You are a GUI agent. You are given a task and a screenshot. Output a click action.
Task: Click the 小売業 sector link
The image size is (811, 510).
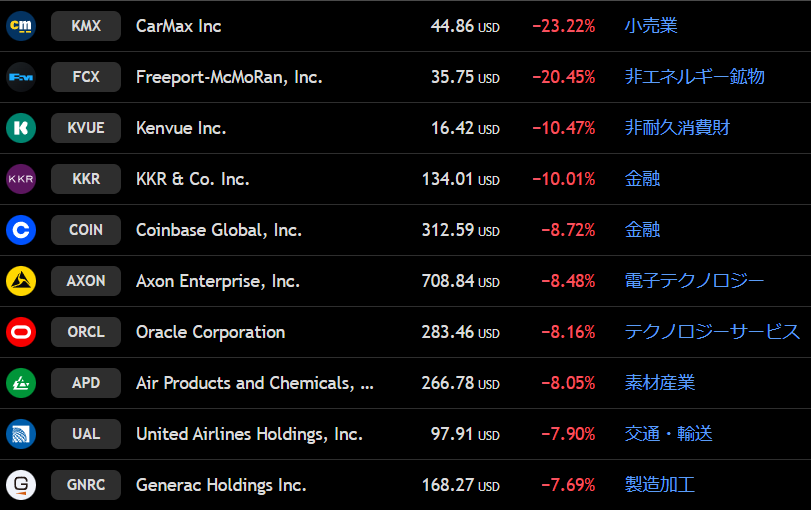click(651, 26)
